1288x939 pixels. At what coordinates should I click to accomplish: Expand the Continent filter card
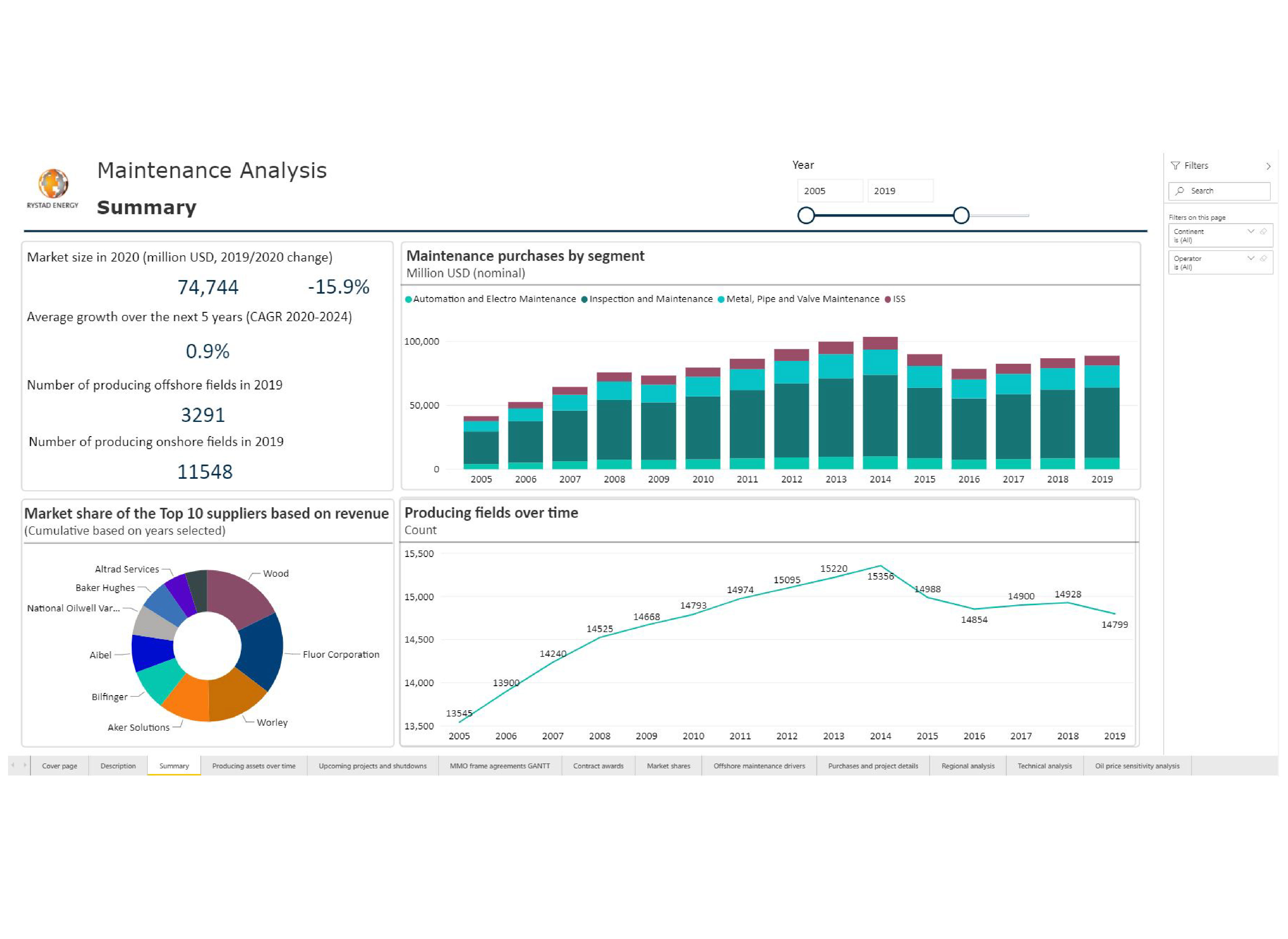(x=1251, y=231)
